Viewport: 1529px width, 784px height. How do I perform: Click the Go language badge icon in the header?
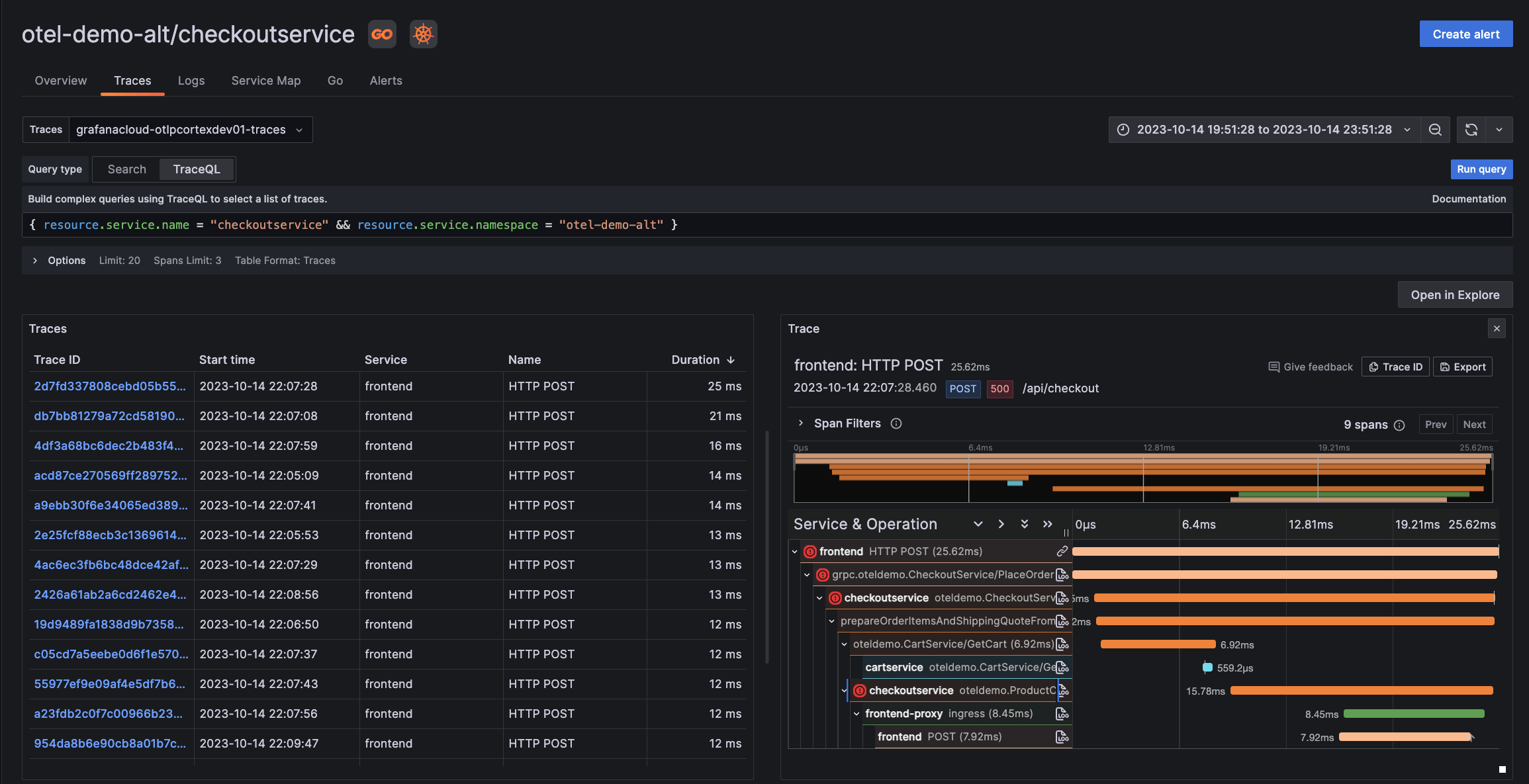click(x=382, y=34)
